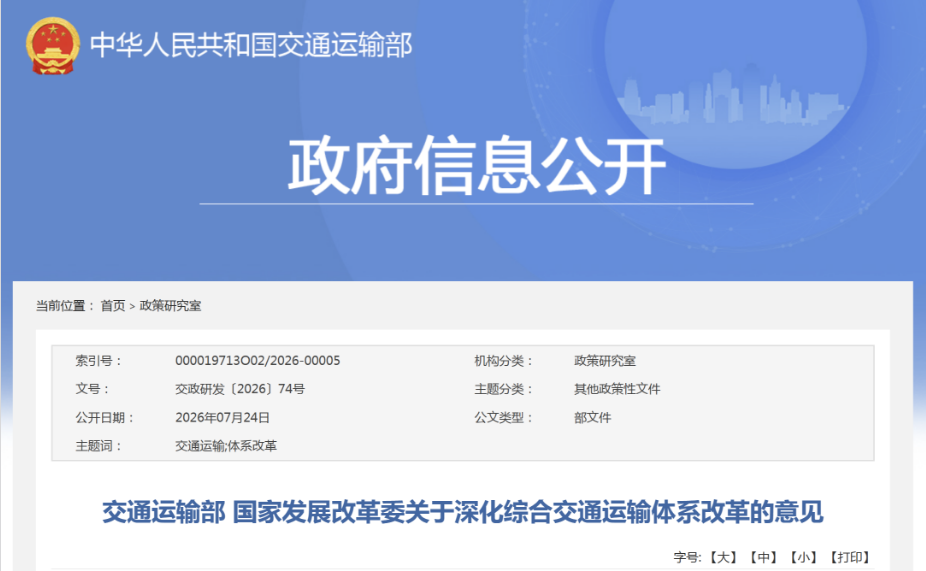Select index number 000019713O02/2026-00005
926x571 pixels.
click(x=257, y=361)
